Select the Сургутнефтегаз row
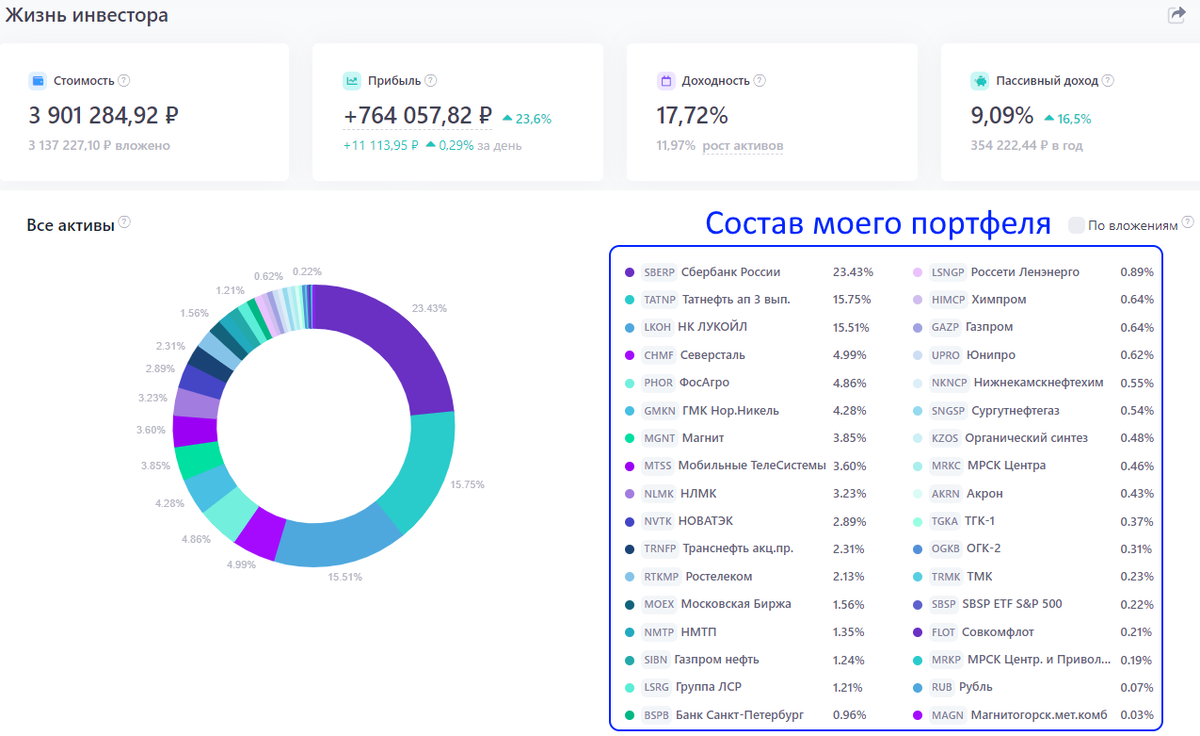The image size is (1200, 736). point(1033,410)
